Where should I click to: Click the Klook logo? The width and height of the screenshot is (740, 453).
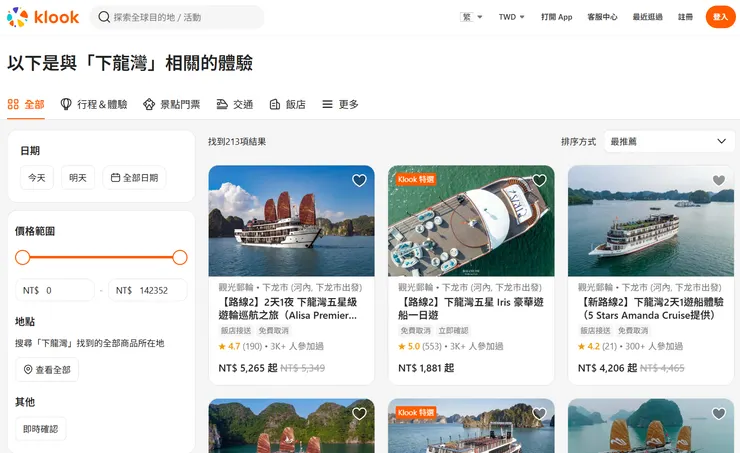(43, 17)
